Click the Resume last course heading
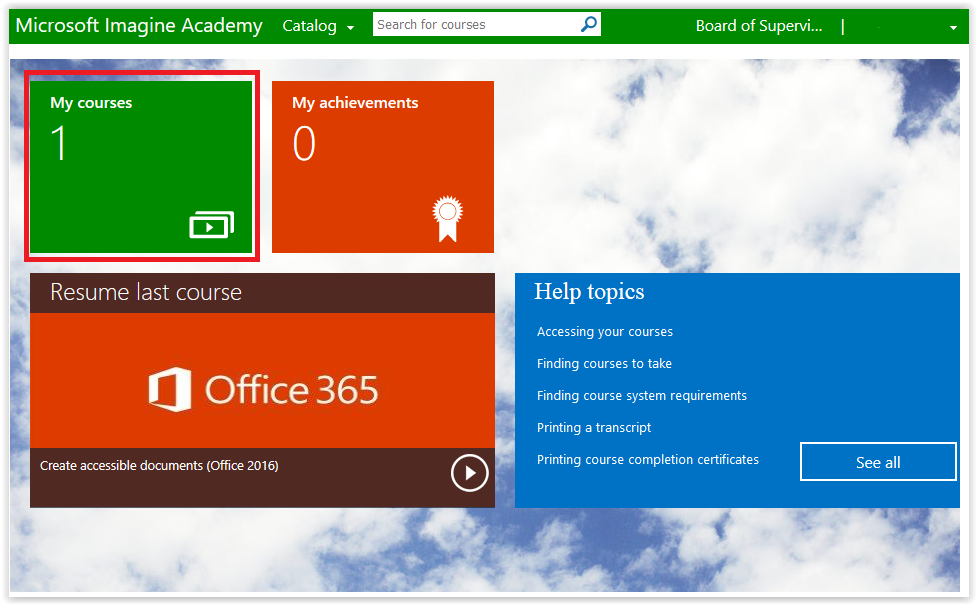The image size is (977, 605). [146, 292]
